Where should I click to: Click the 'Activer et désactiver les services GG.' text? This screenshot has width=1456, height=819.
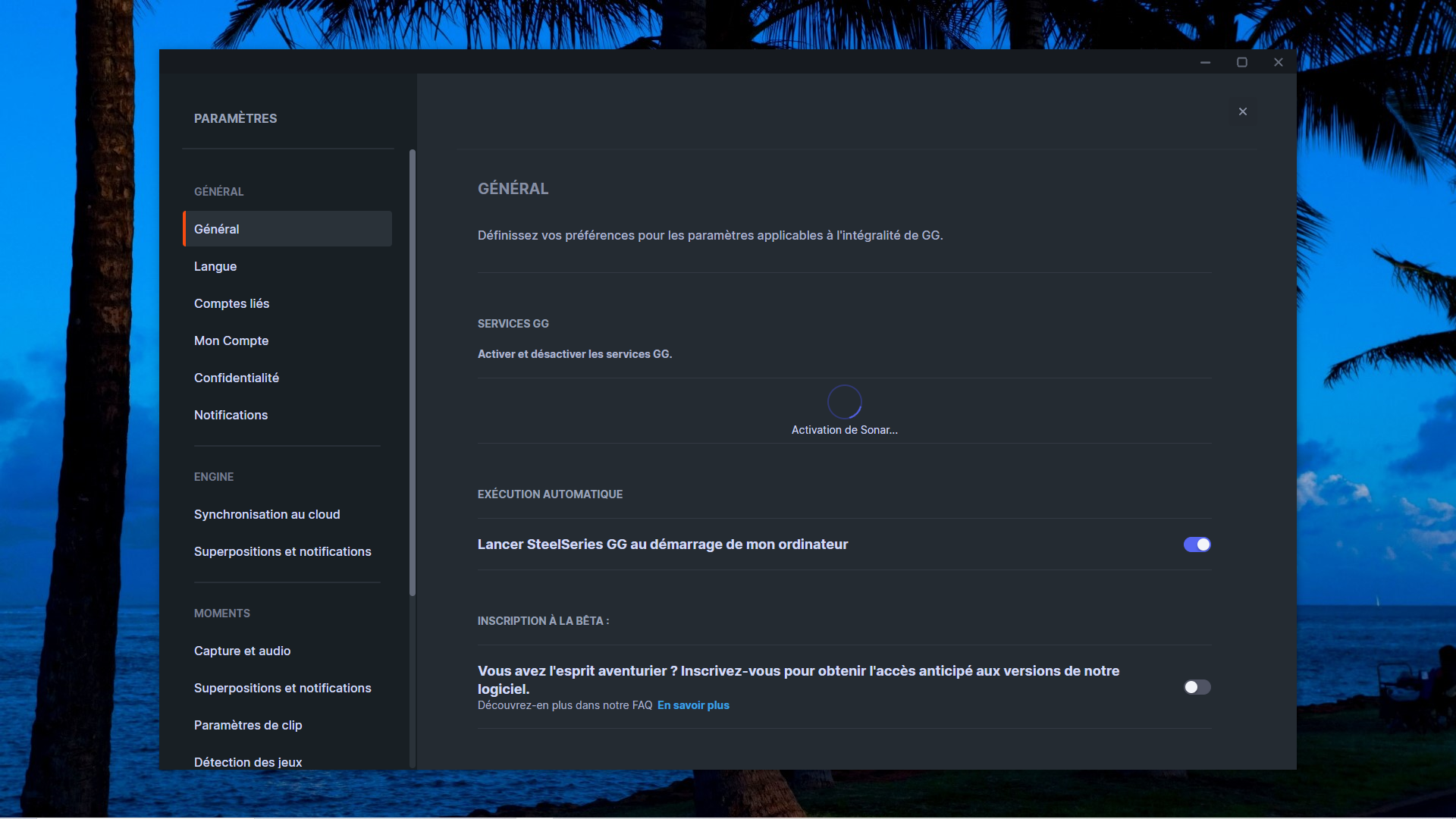(575, 354)
